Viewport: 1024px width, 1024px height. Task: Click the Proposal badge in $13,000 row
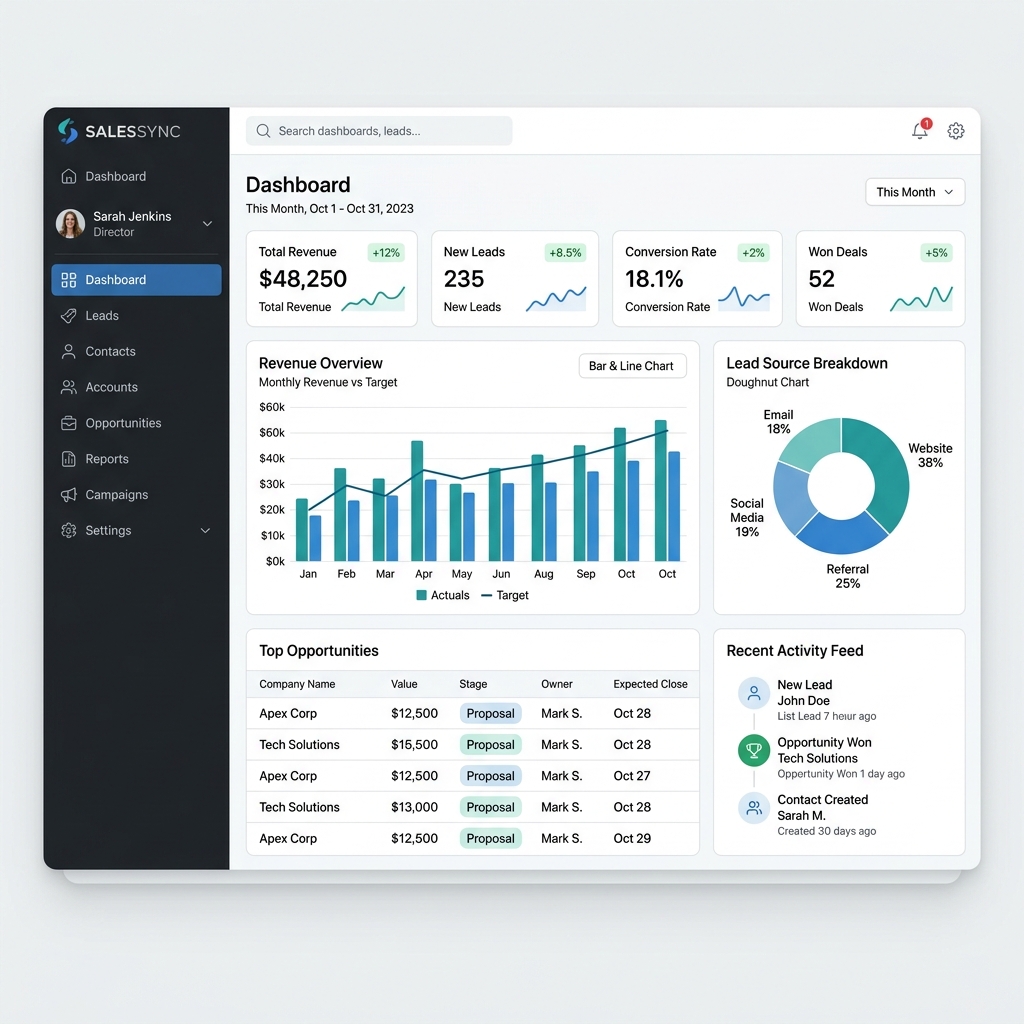[490, 807]
